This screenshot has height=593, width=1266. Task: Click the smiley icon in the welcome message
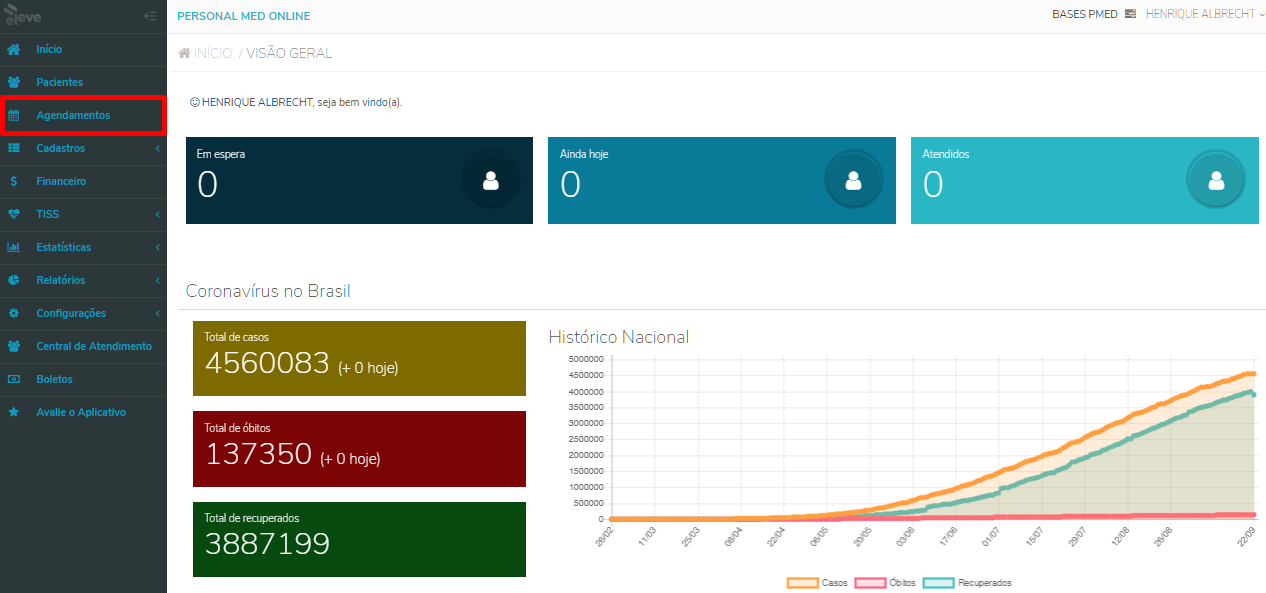(x=194, y=102)
